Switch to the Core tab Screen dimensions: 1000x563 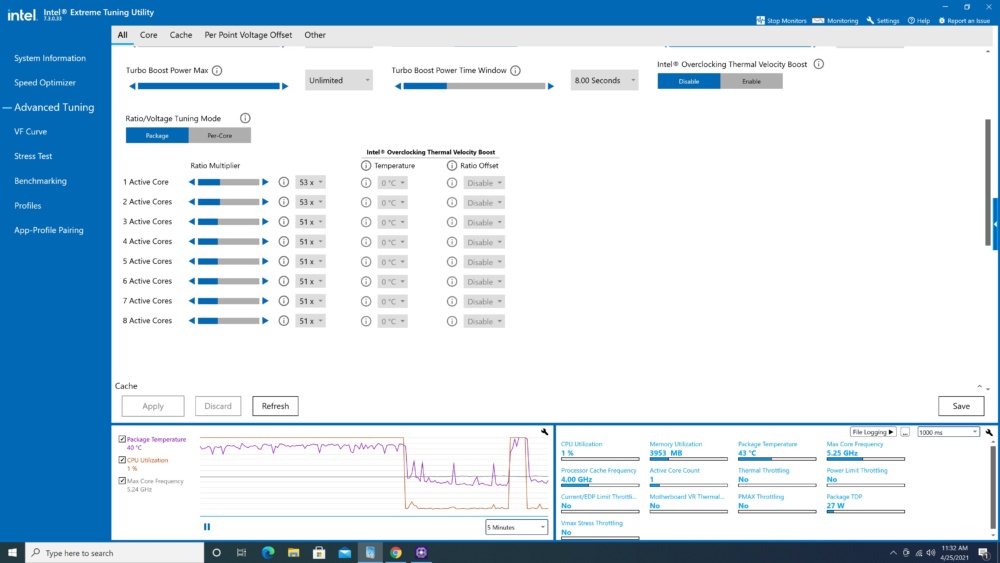click(x=149, y=35)
